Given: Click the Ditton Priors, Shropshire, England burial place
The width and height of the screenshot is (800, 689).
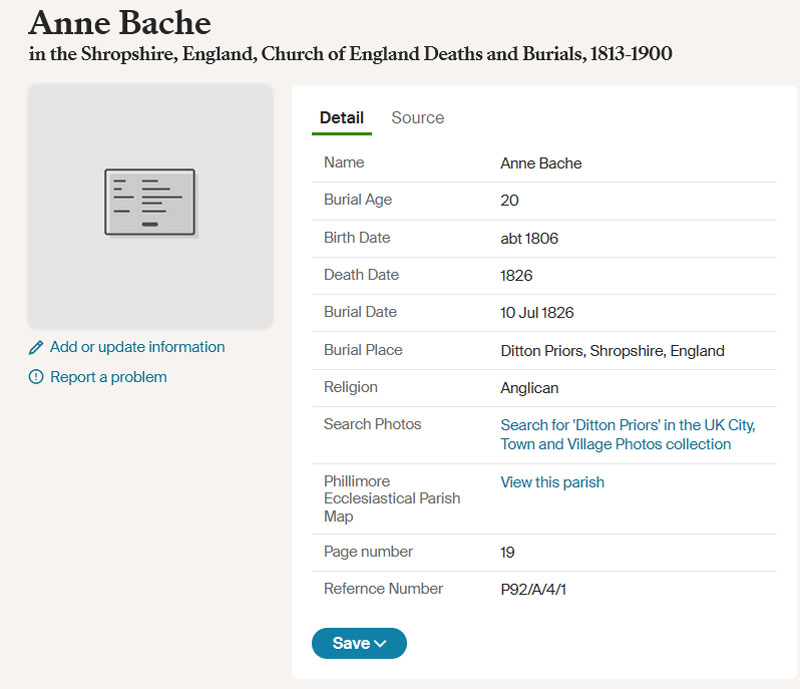Looking at the screenshot, I should coord(612,351).
